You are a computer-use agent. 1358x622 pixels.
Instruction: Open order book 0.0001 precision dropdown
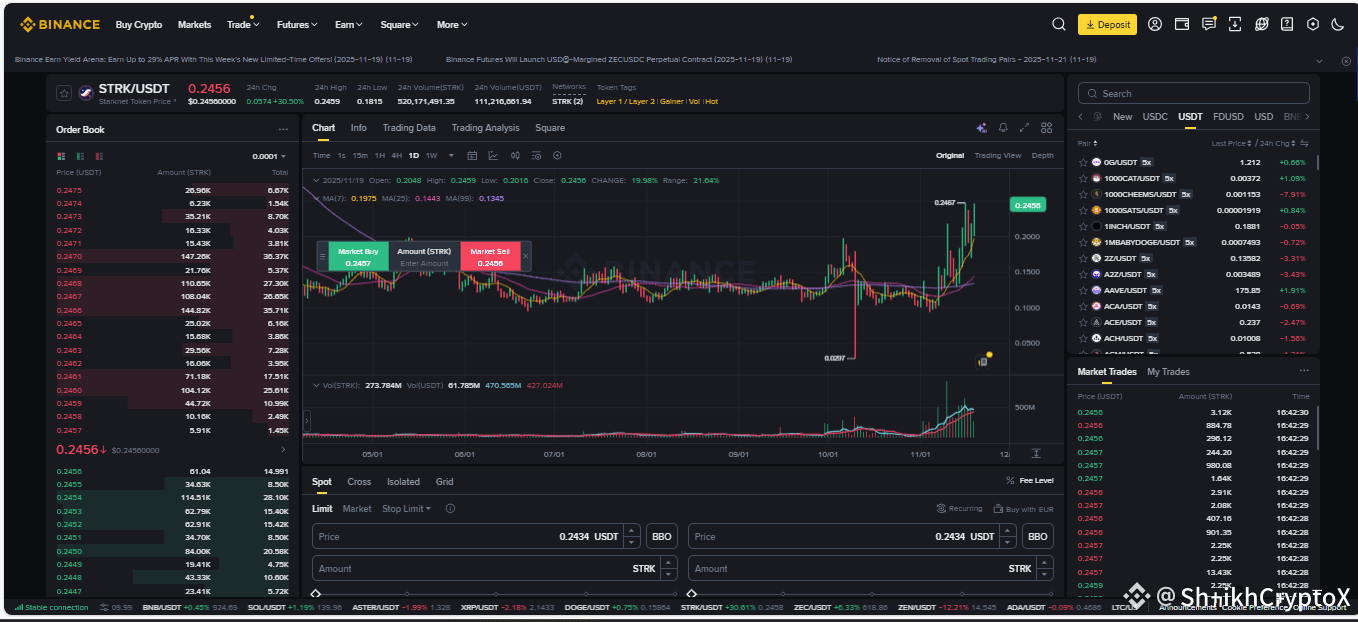[269, 156]
